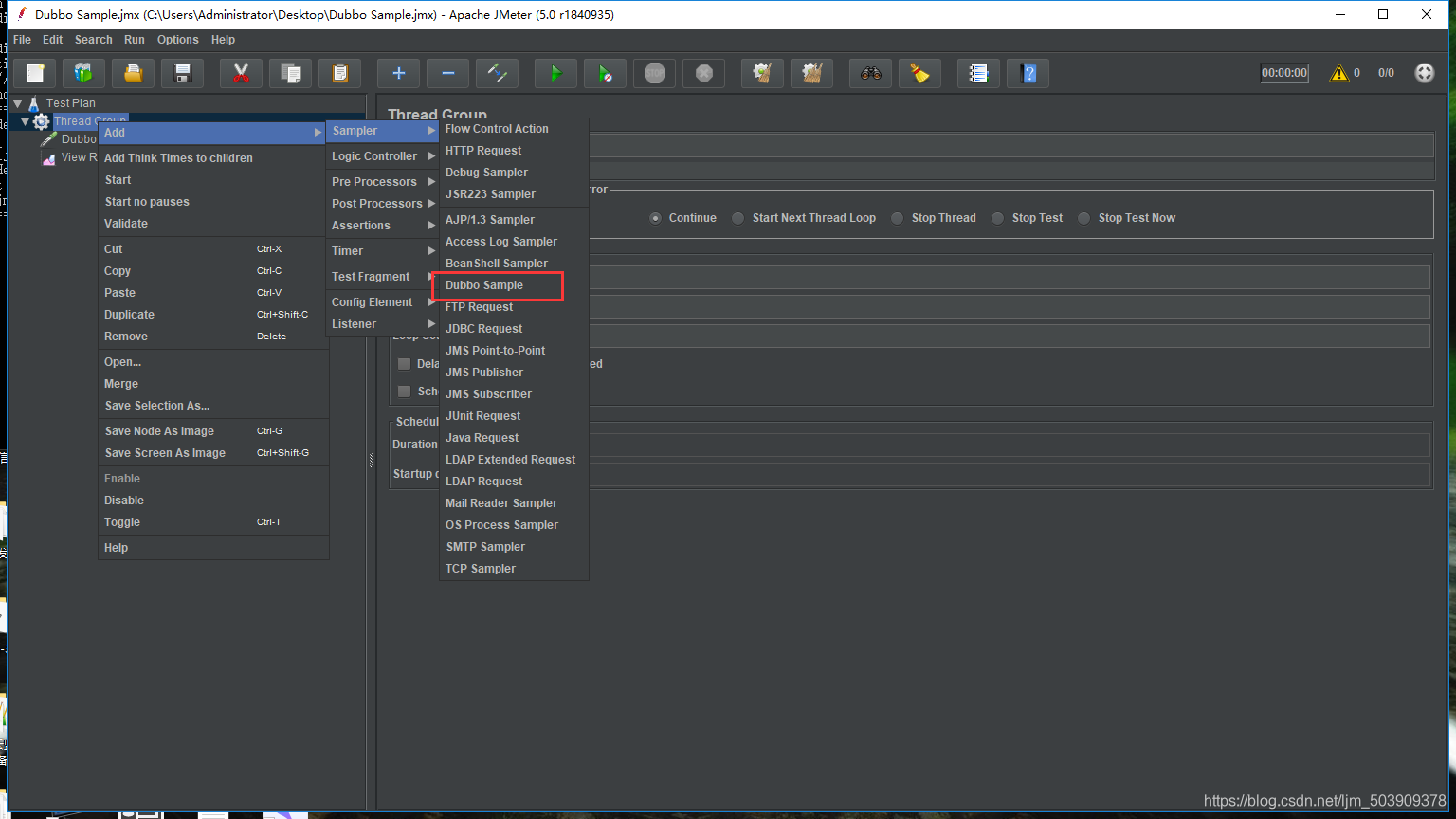Choose Add Think Times to children
This screenshot has height=819, width=1456.
(x=213, y=158)
